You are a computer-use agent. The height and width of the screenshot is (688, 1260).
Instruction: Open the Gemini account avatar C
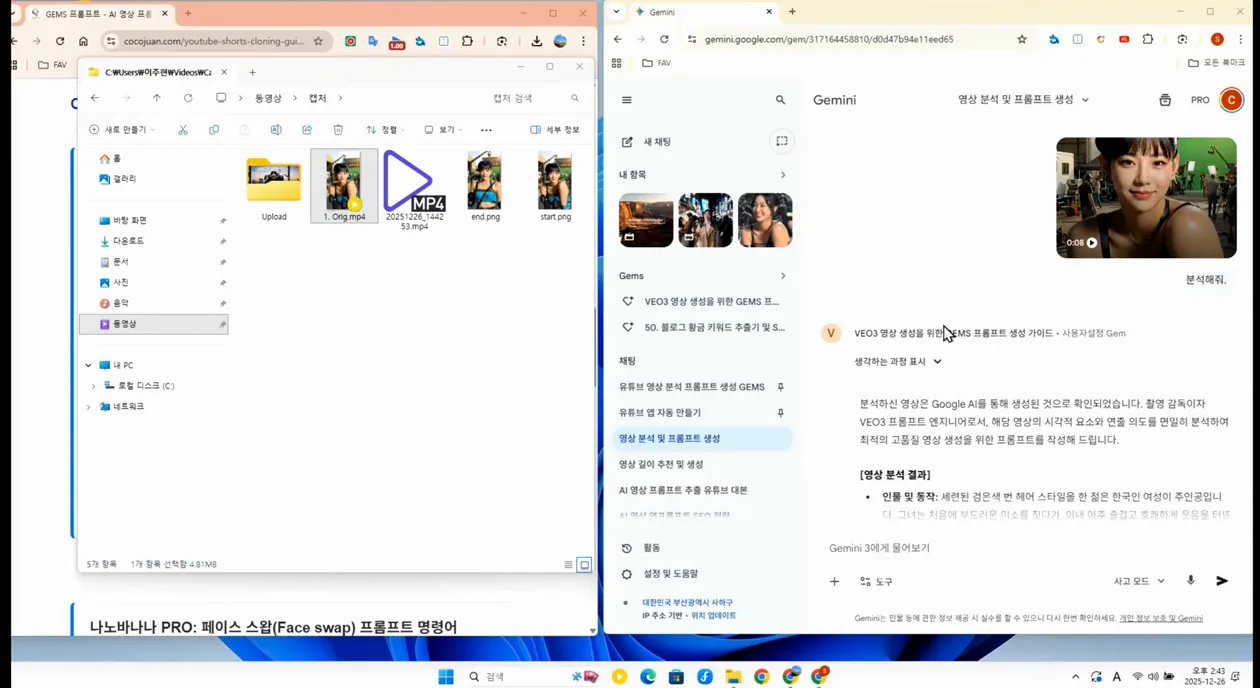1232,100
